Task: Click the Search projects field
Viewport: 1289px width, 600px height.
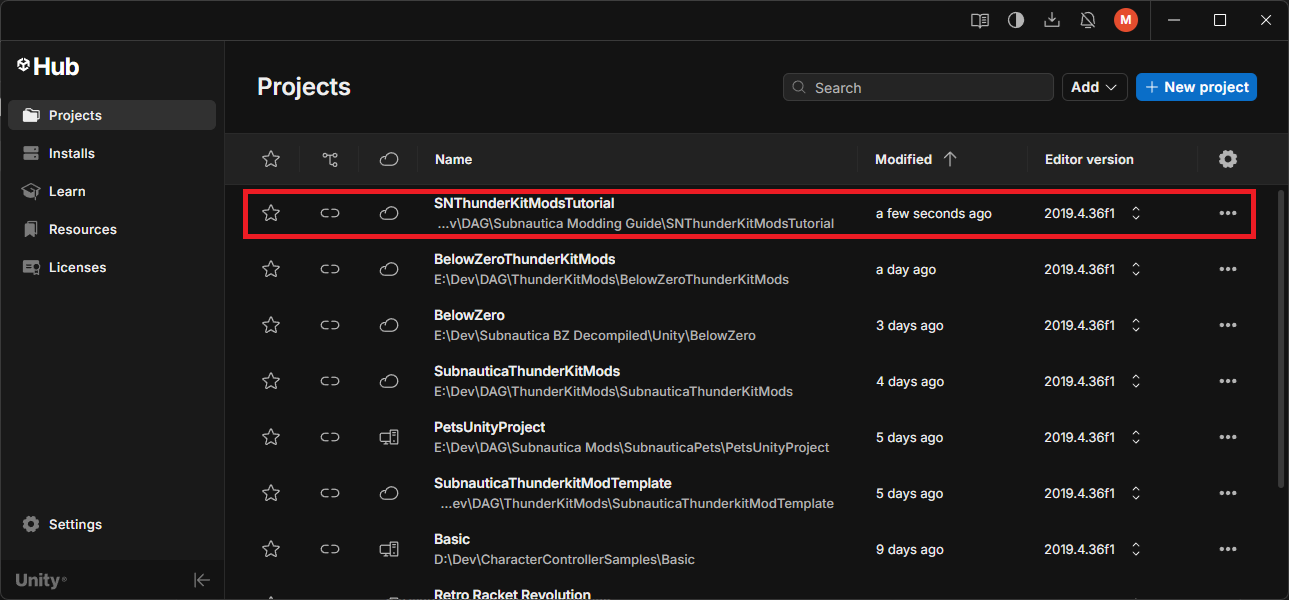Action: coord(917,87)
